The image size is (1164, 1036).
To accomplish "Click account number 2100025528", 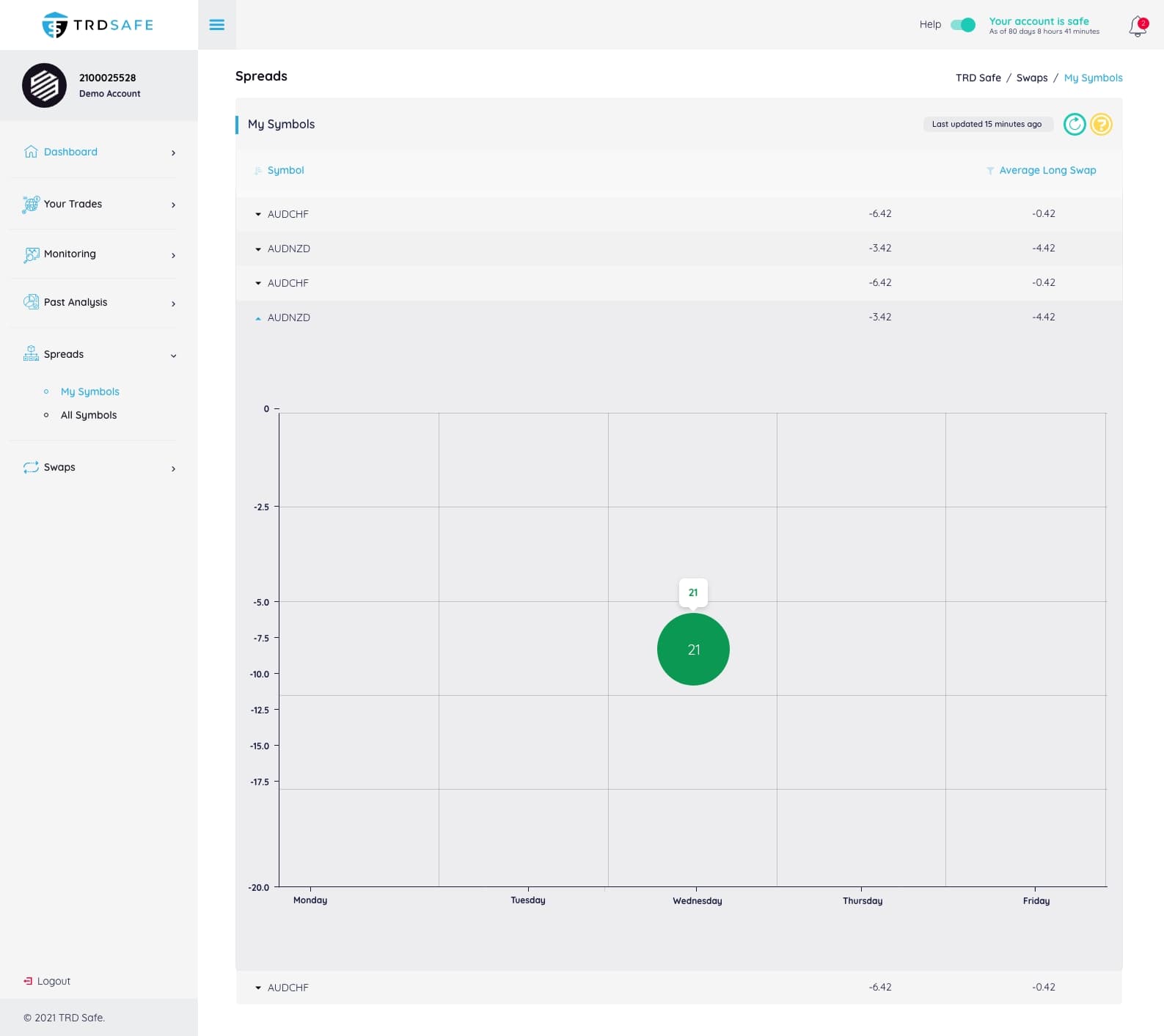I will click(108, 78).
